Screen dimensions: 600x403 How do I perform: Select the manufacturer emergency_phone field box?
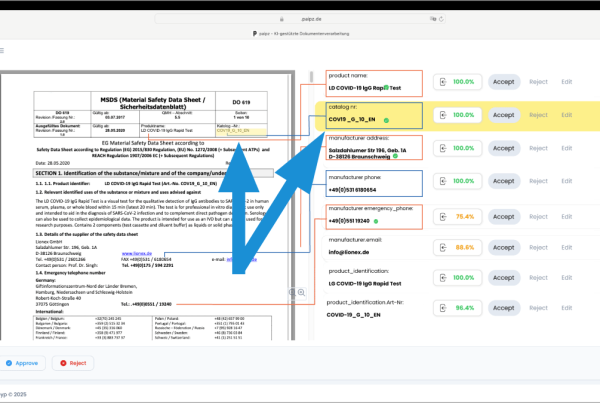pos(374,217)
